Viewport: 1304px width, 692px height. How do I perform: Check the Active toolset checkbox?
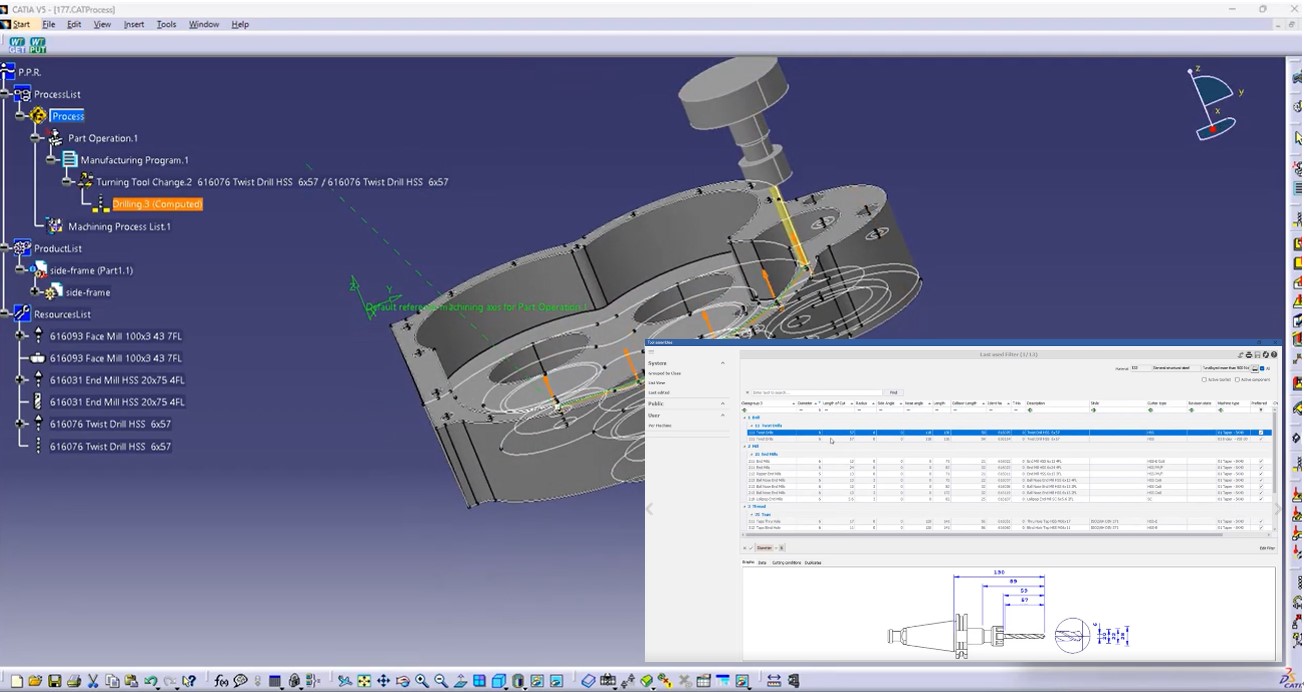click(1203, 379)
